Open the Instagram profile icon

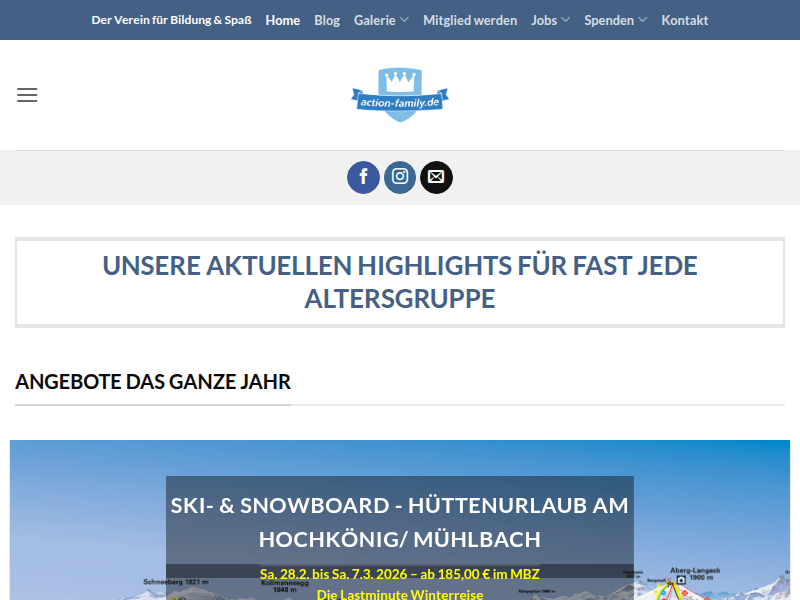pos(399,177)
